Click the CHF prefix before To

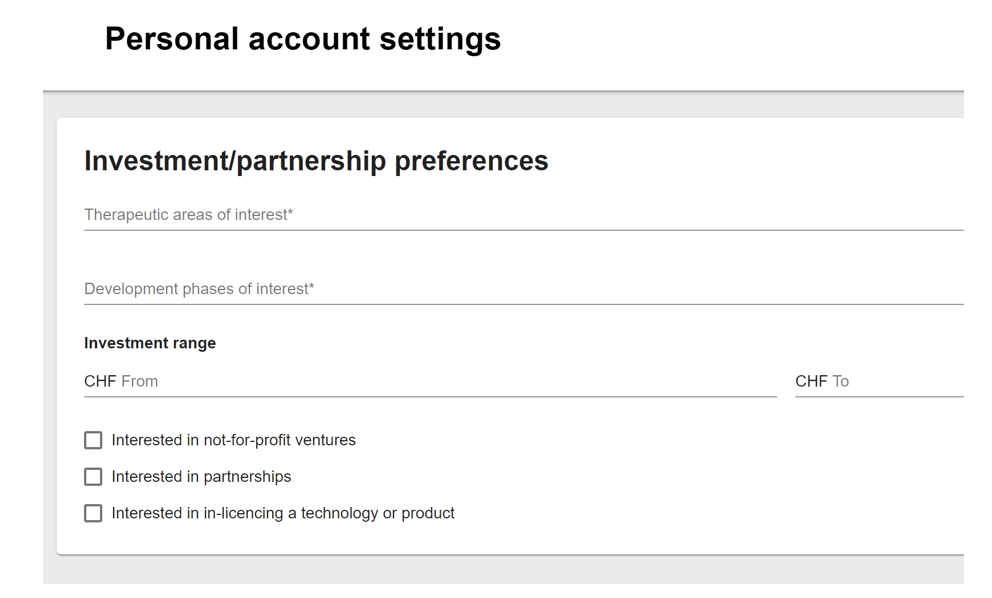[x=811, y=381]
